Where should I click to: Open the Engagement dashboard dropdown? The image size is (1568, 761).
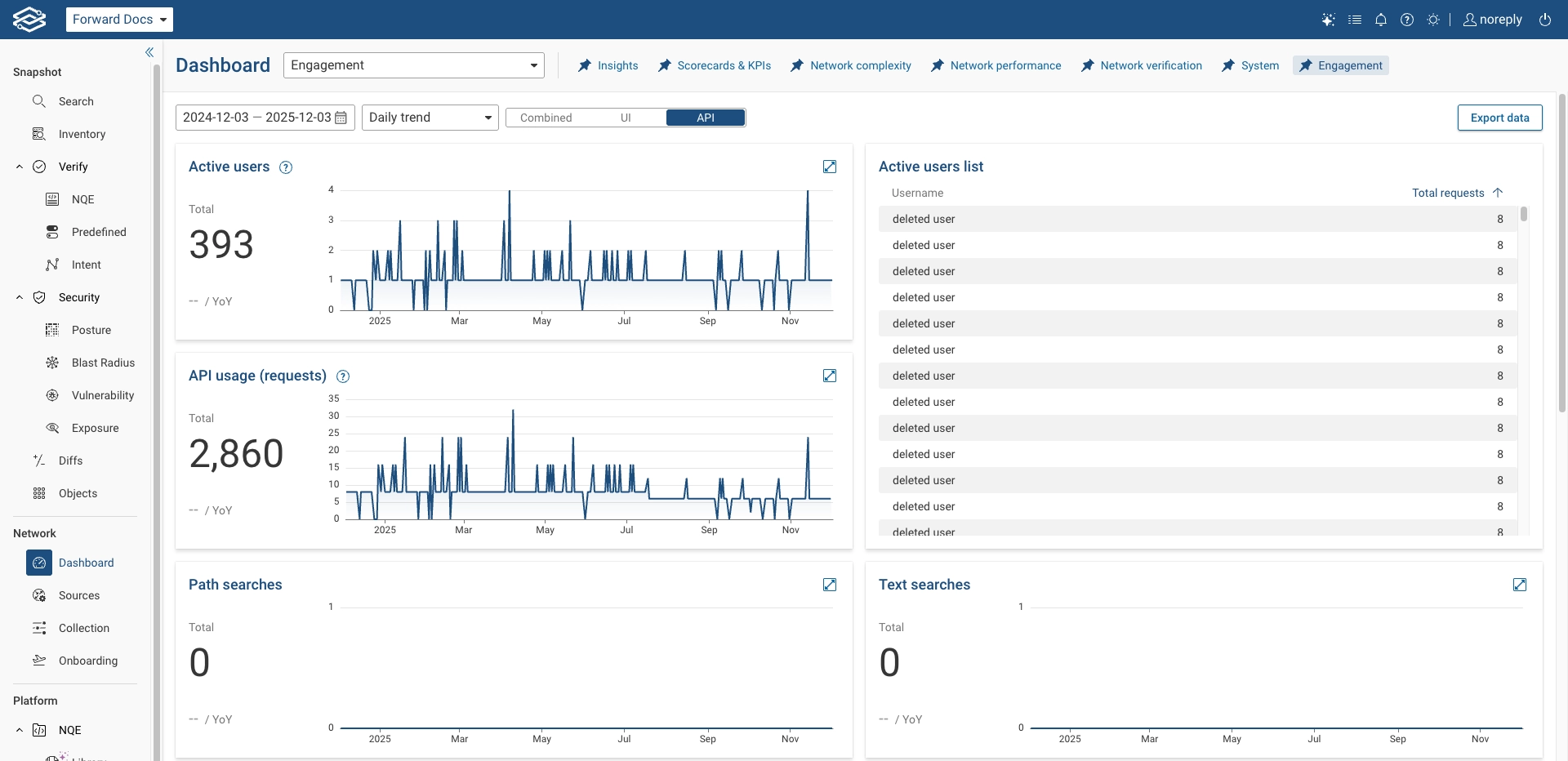click(x=413, y=65)
